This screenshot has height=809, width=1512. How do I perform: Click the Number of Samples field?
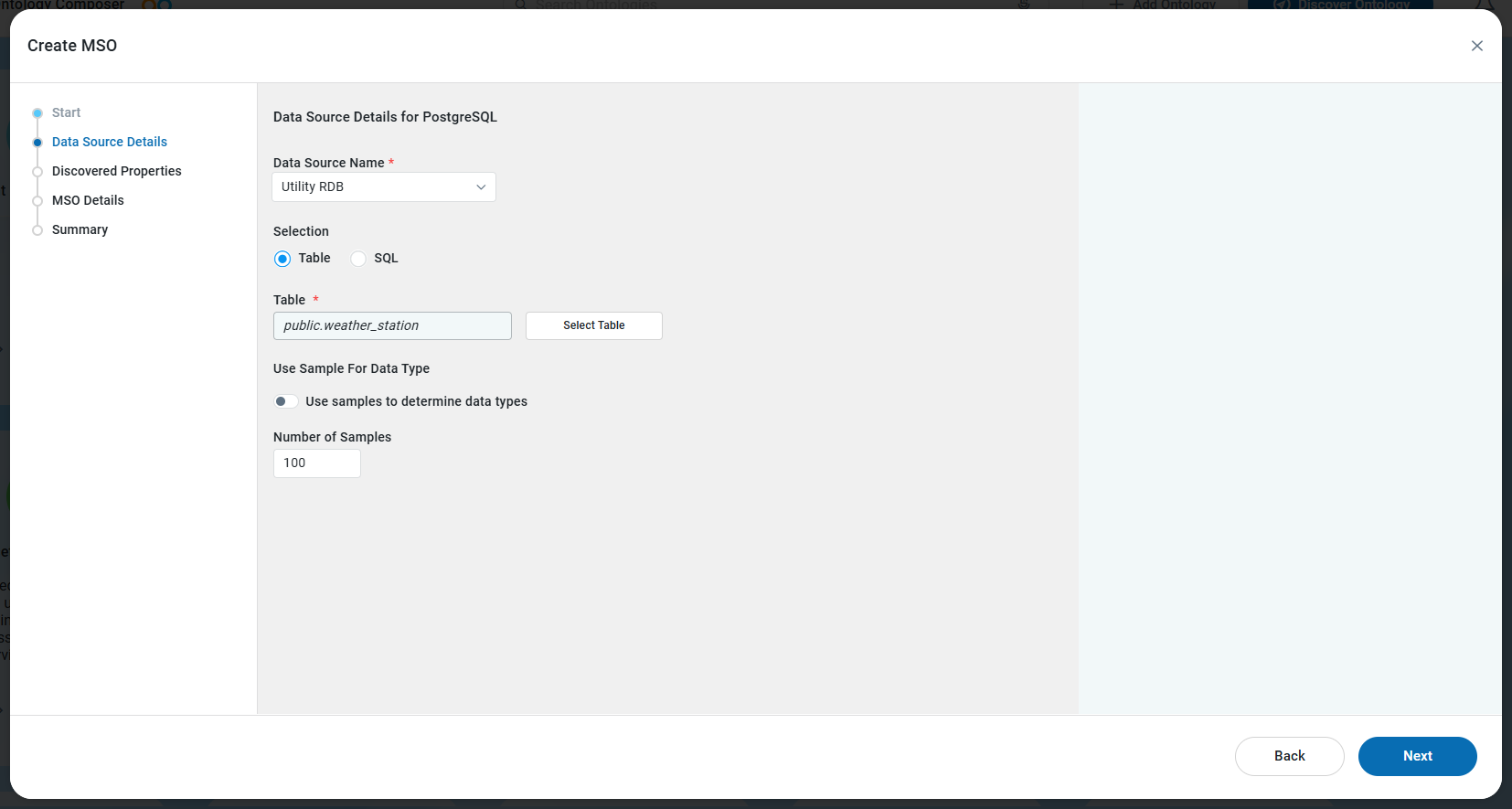click(317, 463)
